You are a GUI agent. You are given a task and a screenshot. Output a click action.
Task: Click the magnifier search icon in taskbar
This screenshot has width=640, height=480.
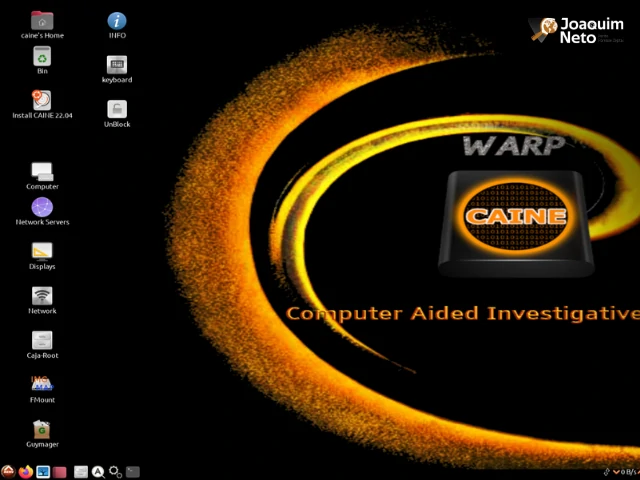[98, 472]
